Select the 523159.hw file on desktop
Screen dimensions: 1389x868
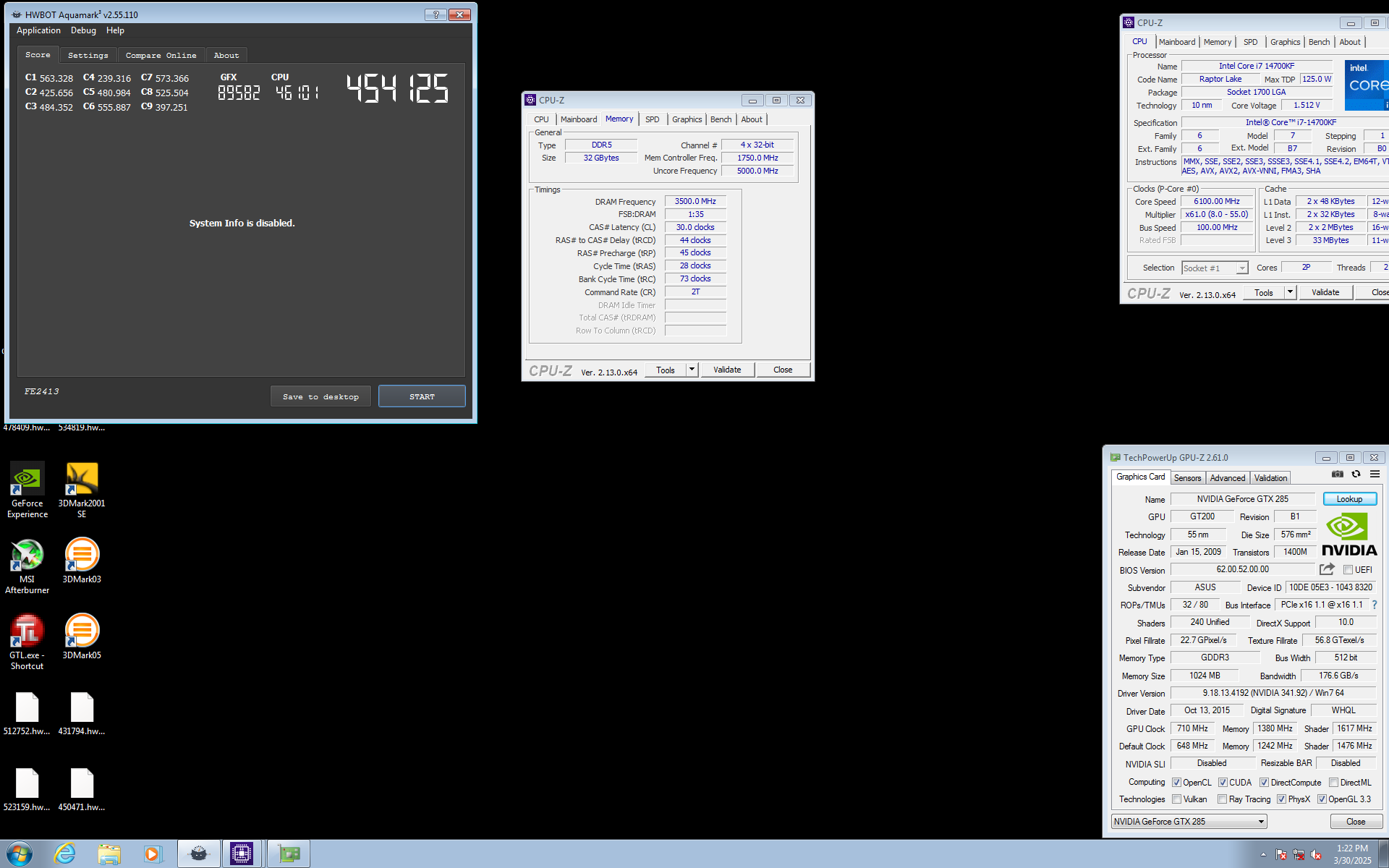27,789
